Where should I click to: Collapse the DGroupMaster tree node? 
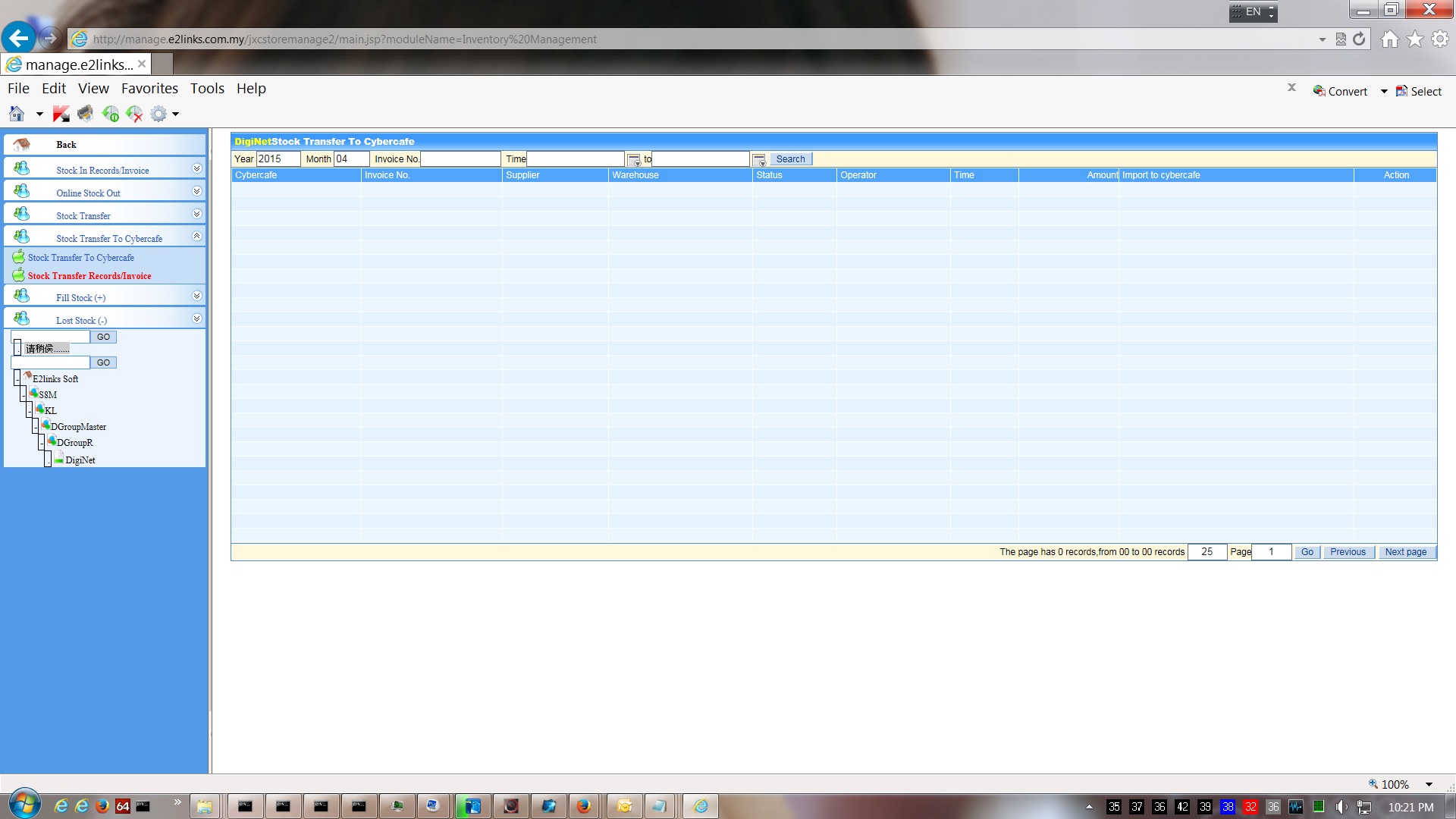36,427
